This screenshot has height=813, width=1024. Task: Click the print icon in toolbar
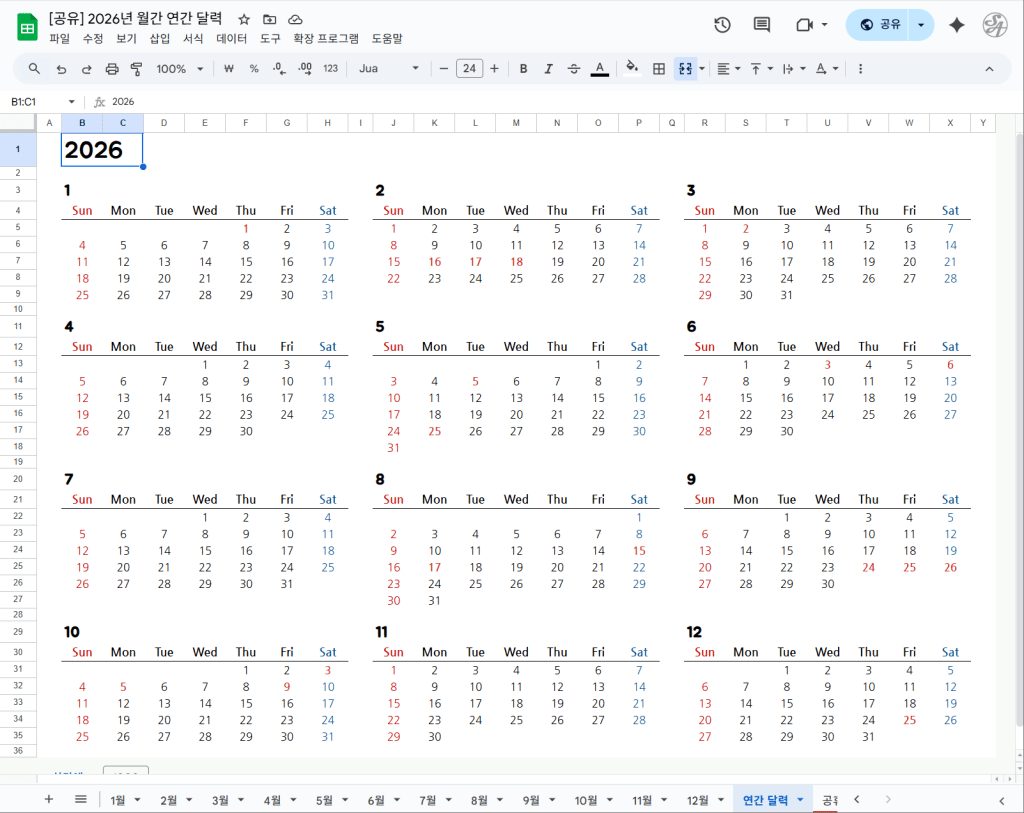coord(112,69)
